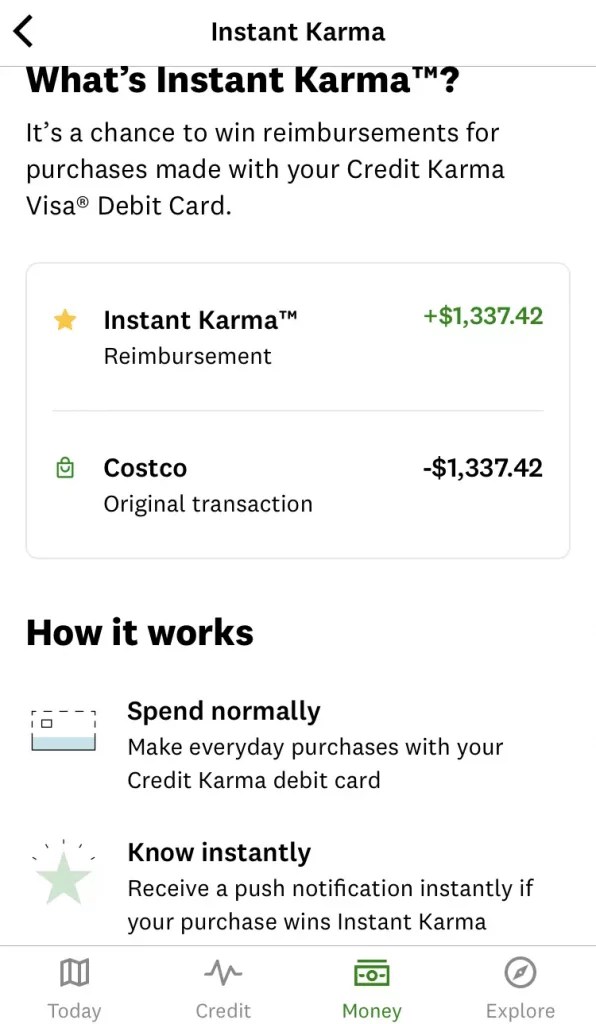Tap the +$1,337.42 reimbursement amount

pyautogui.click(x=482, y=319)
